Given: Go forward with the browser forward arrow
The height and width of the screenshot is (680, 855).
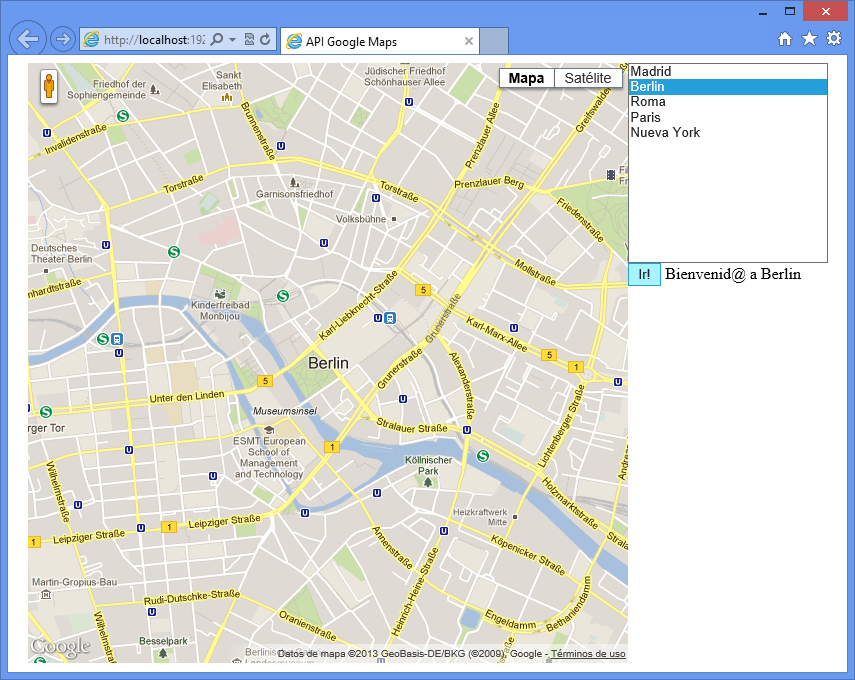Looking at the screenshot, I should 63,39.
